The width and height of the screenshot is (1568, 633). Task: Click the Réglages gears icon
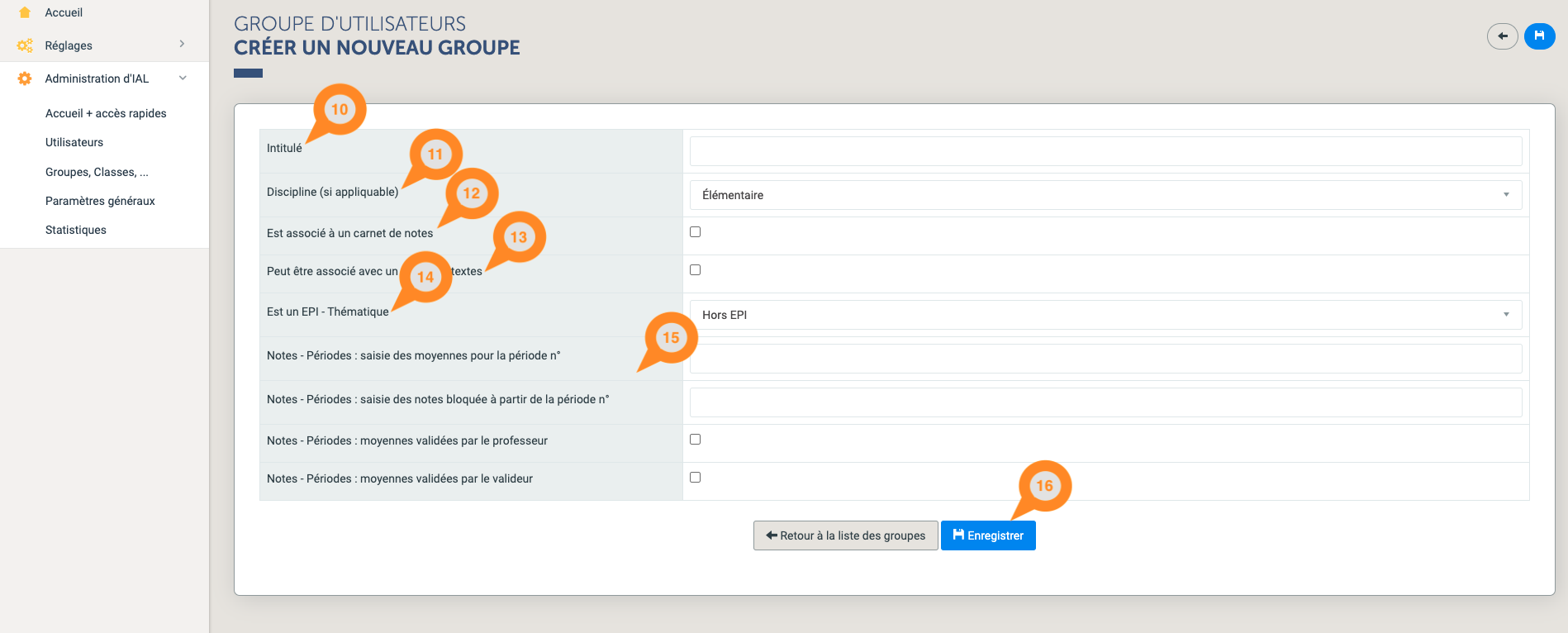tap(25, 45)
